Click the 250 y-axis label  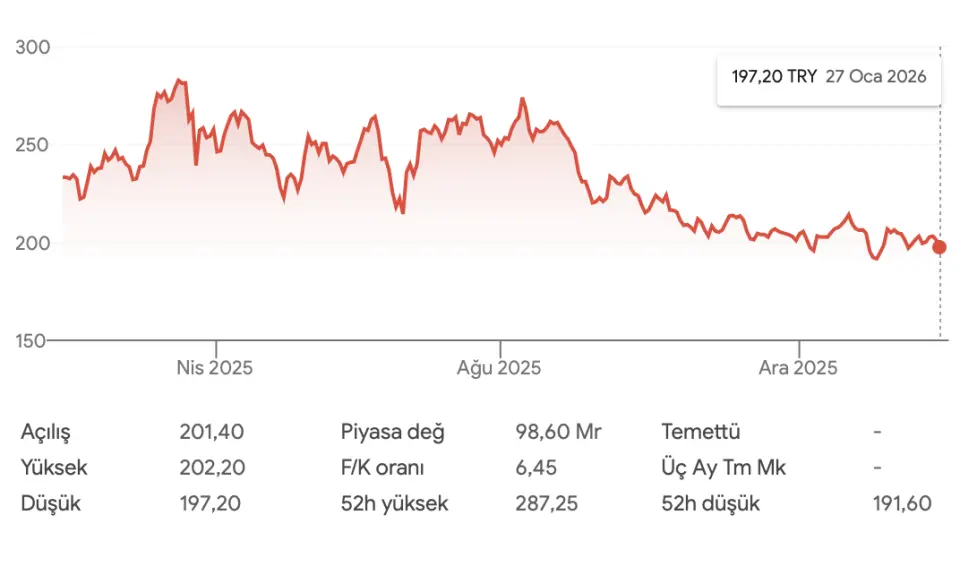(34, 145)
